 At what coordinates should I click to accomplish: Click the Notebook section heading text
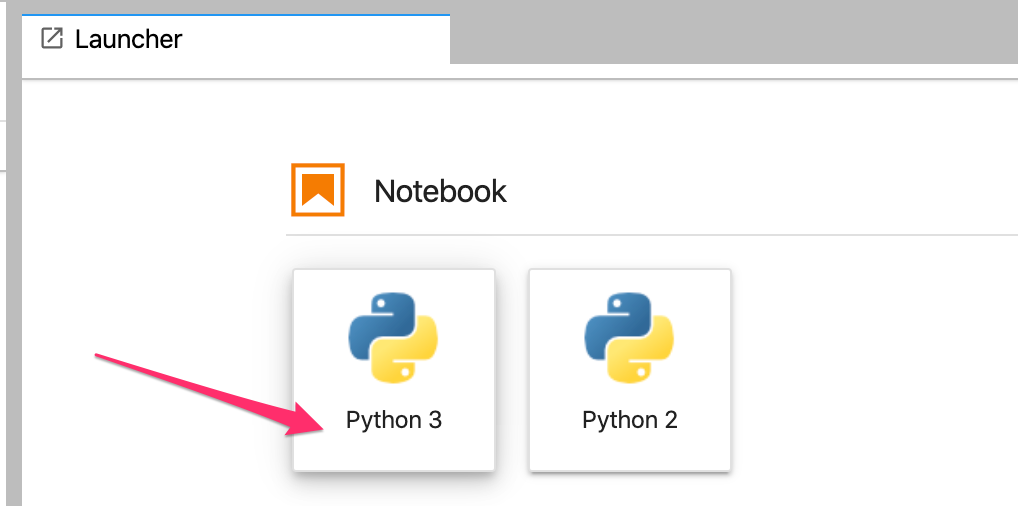(x=440, y=191)
